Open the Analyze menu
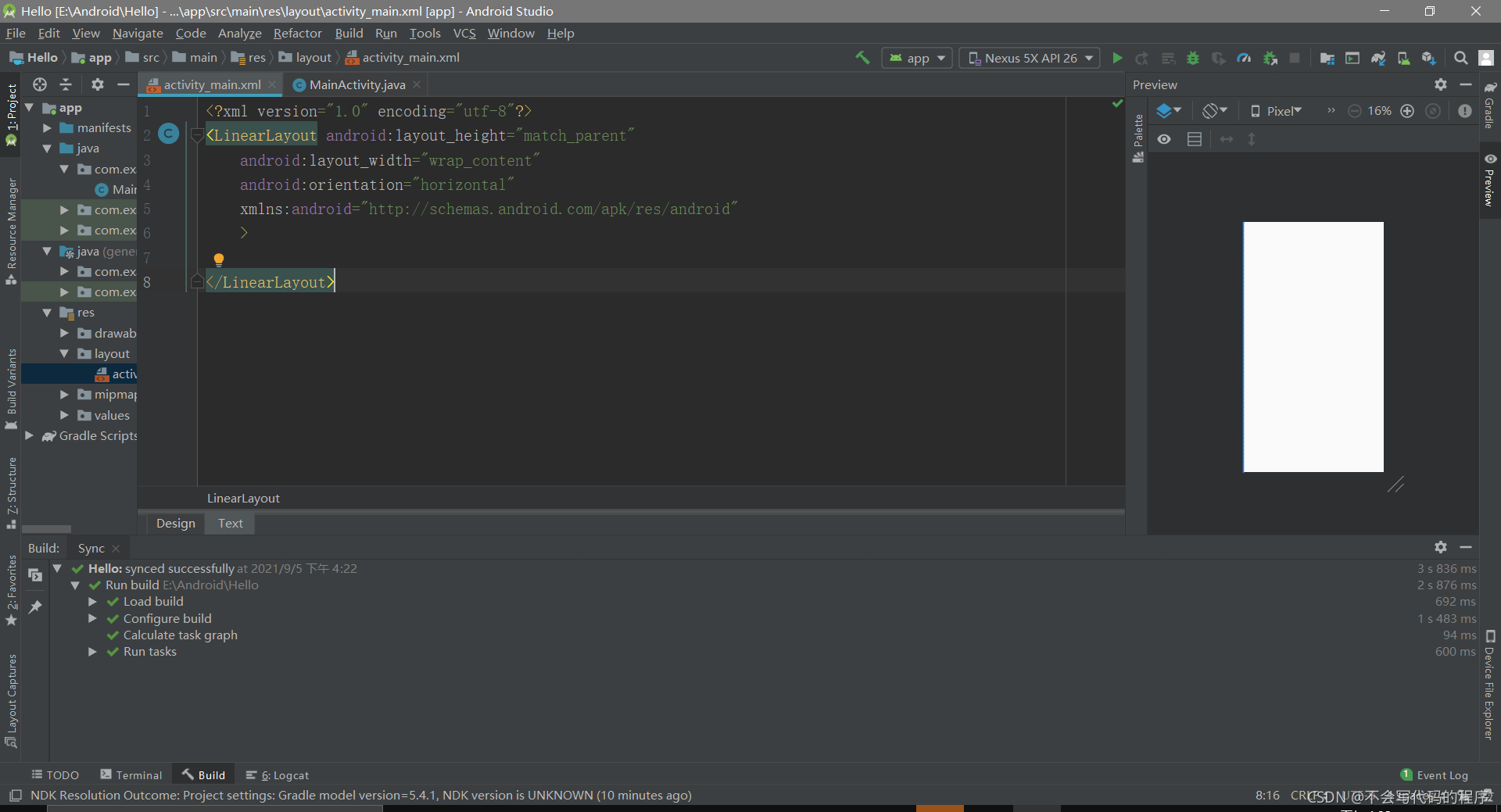Image resolution: width=1501 pixels, height=812 pixels. 239,33
